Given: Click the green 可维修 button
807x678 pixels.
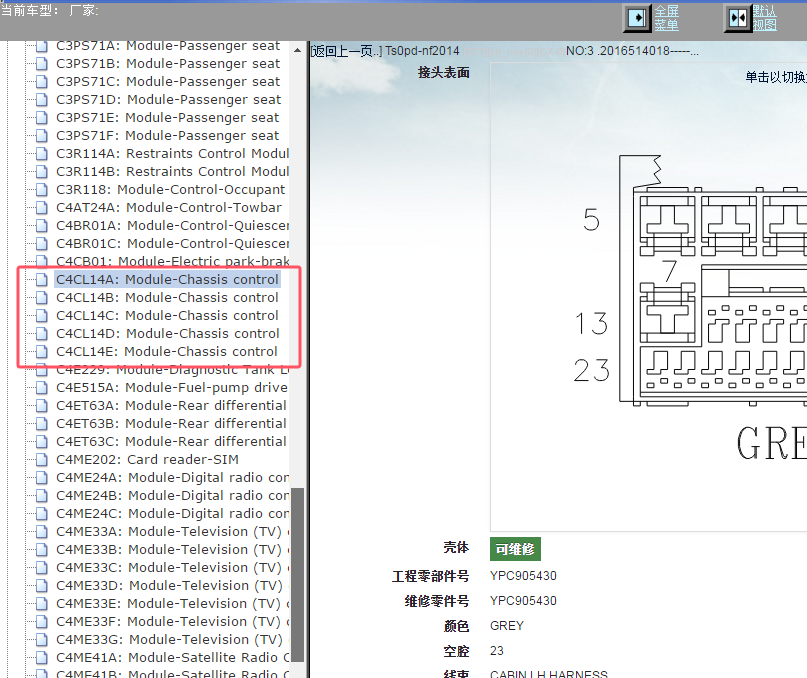Looking at the screenshot, I should click(515, 549).
